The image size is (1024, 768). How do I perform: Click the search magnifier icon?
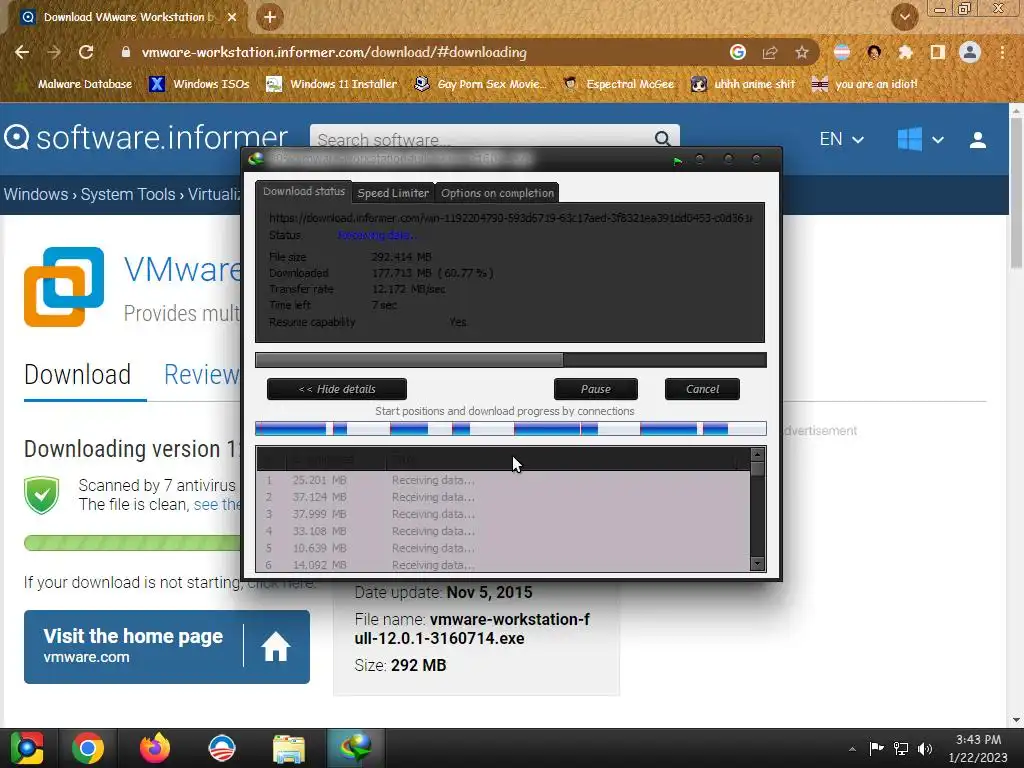[x=662, y=138]
